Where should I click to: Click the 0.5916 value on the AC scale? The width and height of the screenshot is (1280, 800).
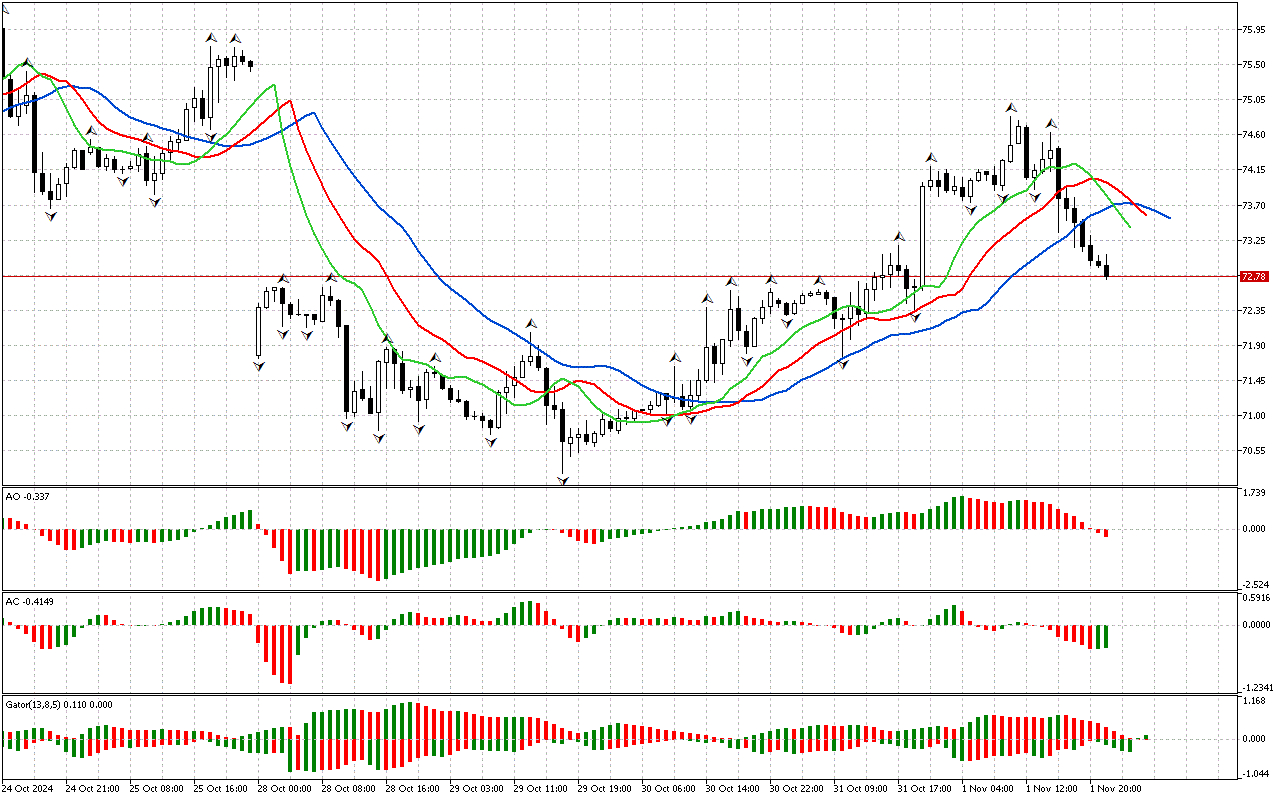click(x=1255, y=600)
